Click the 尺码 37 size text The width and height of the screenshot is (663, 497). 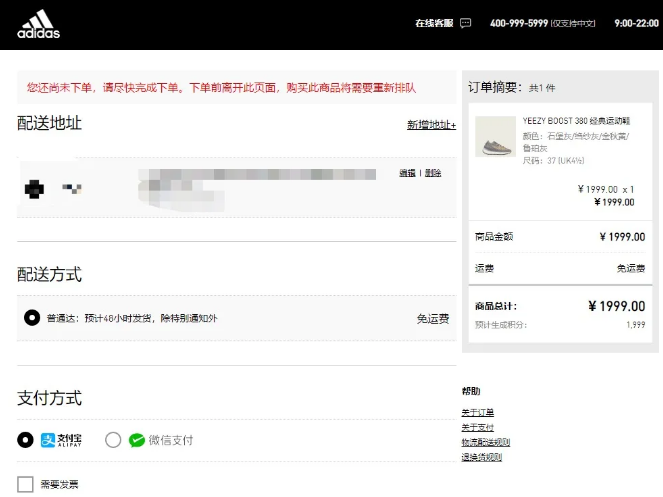pyautogui.click(x=553, y=161)
